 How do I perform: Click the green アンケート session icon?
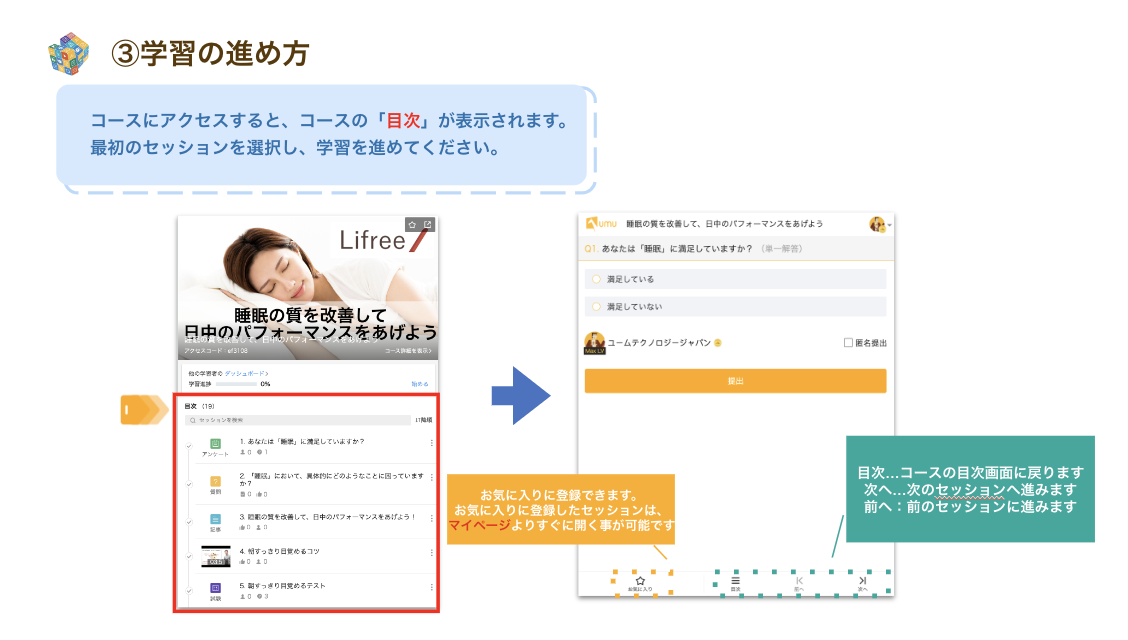click(215, 443)
